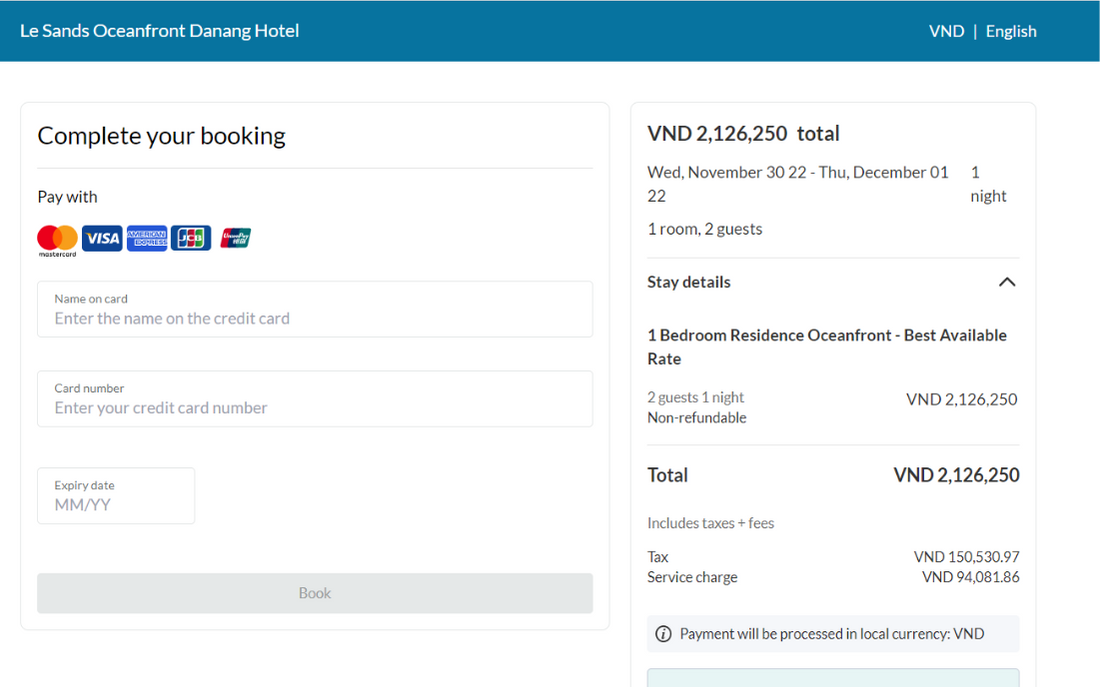Click the Non-refundable label
The height and width of the screenshot is (687, 1100).
(x=697, y=418)
